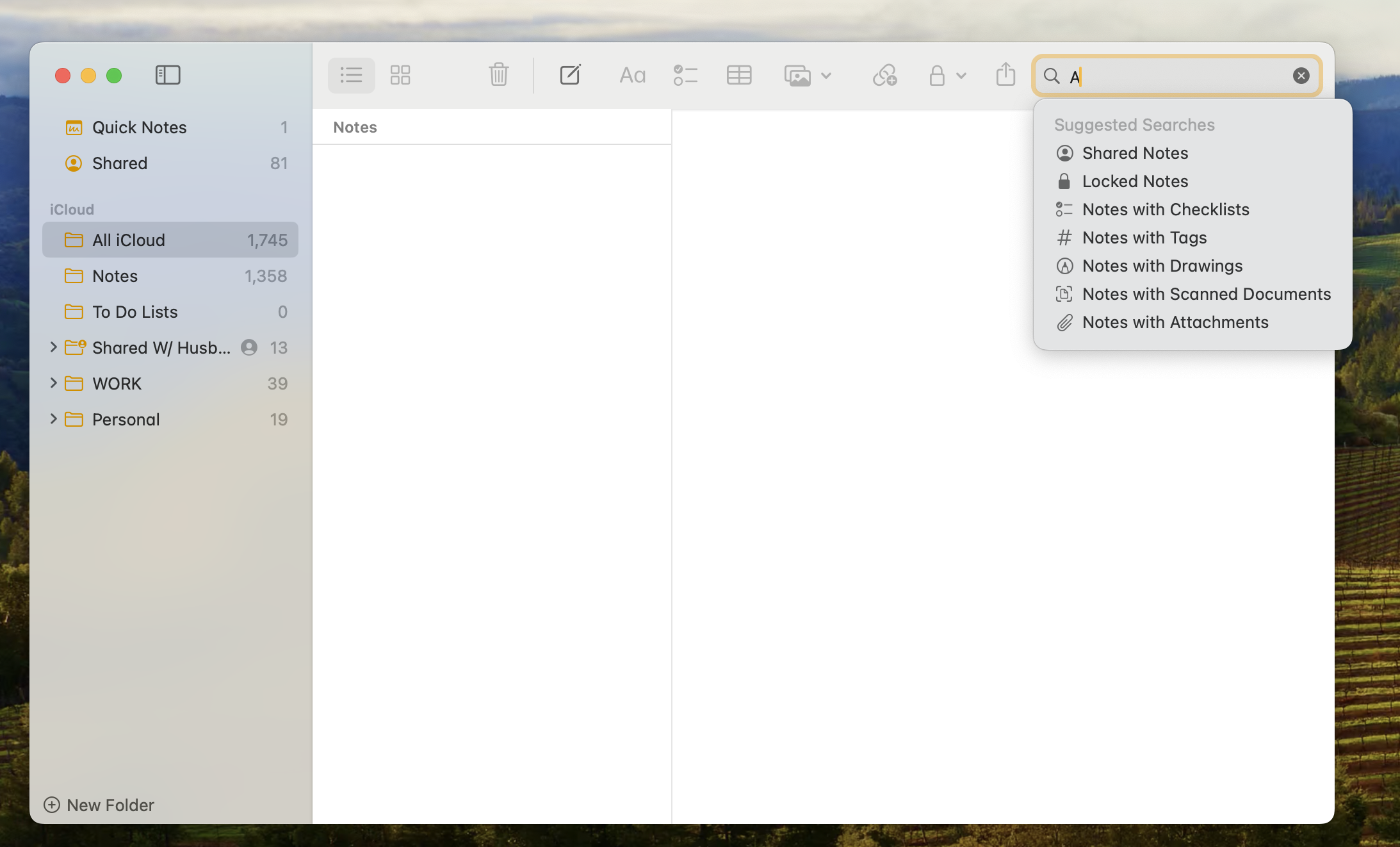Click the checklist toolbar icon

685,76
